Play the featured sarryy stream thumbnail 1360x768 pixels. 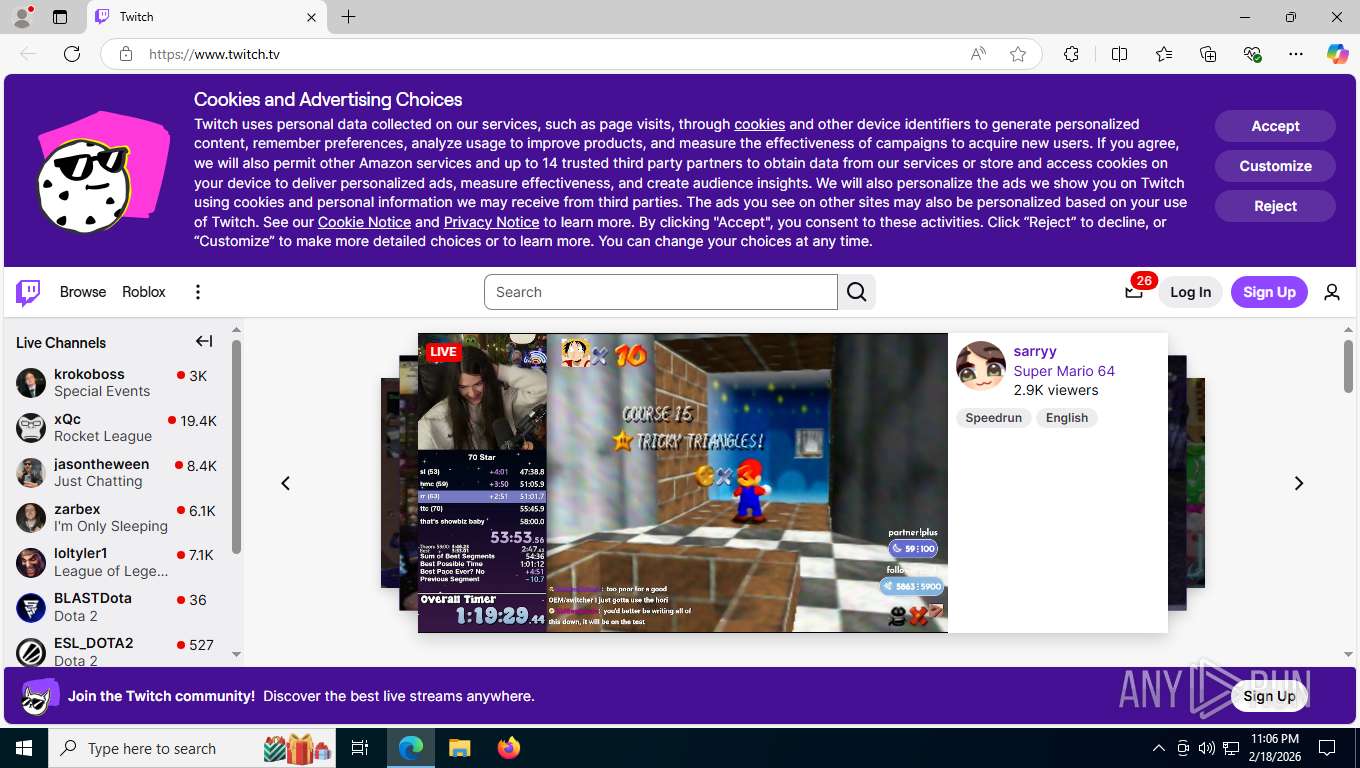point(683,483)
